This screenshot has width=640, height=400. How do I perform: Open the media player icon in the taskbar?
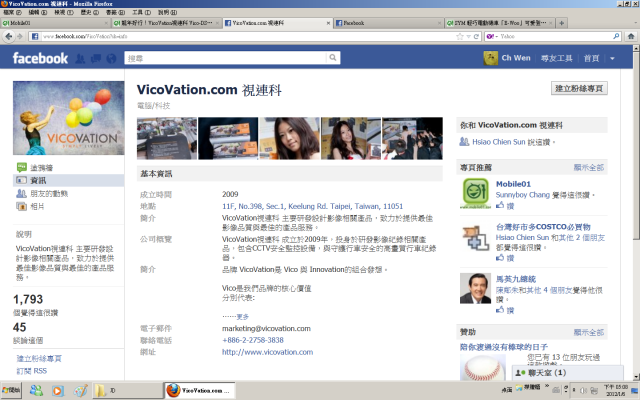tap(58, 391)
